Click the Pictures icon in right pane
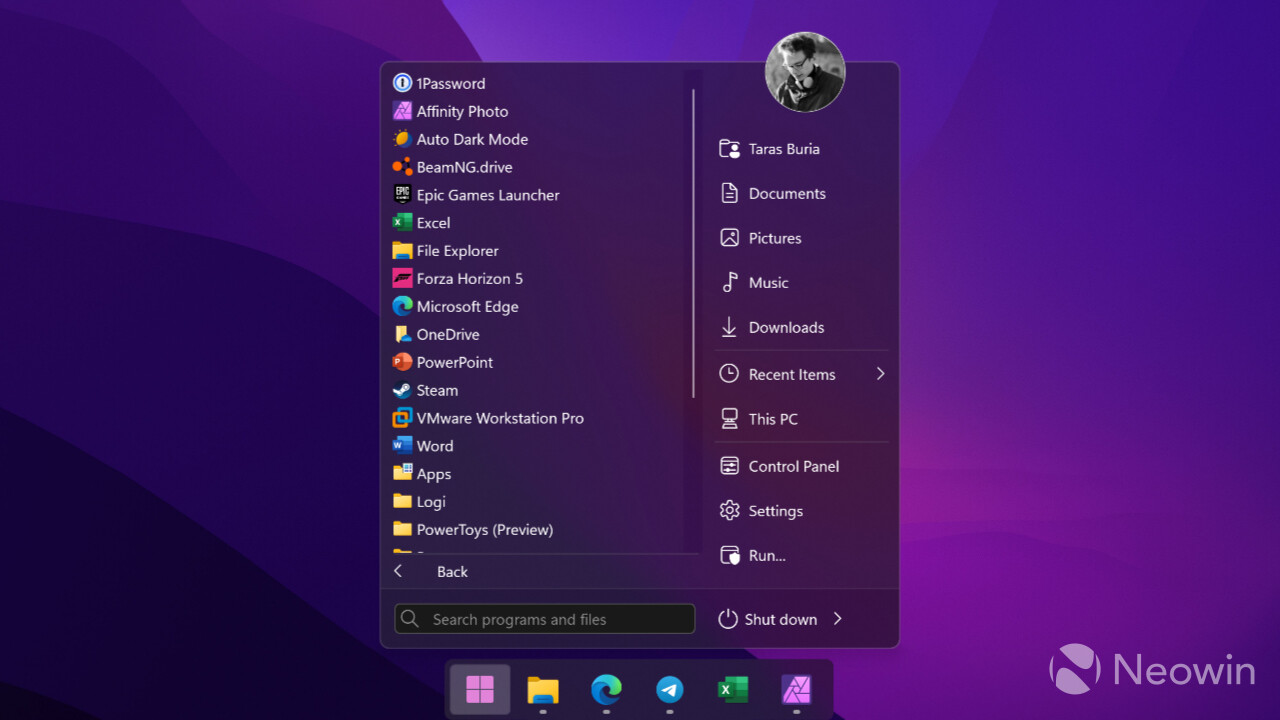Screen dimensions: 1280x720 (730, 238)
